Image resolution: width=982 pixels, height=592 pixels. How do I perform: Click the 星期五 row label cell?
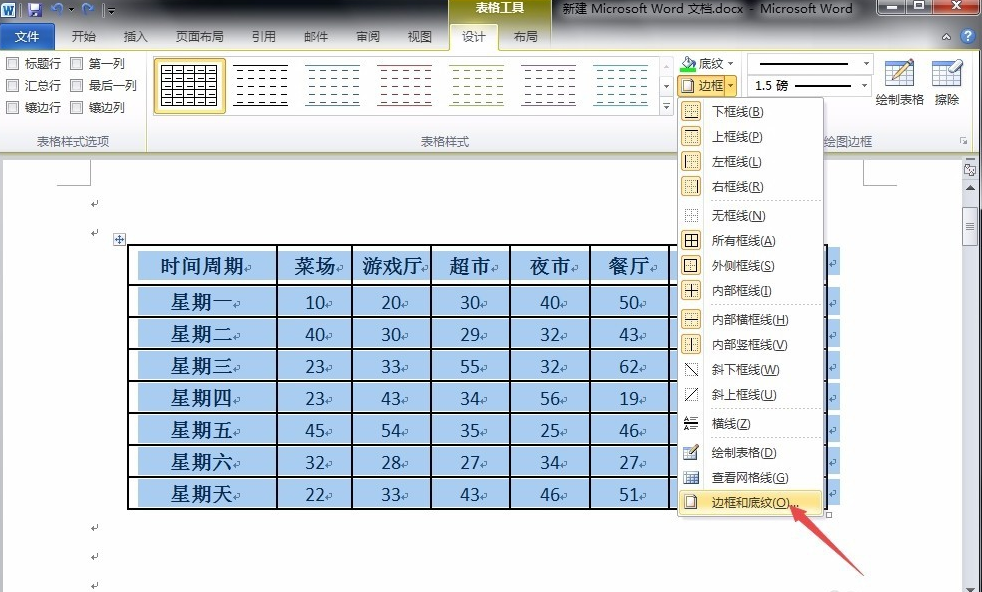click(202, 430)
